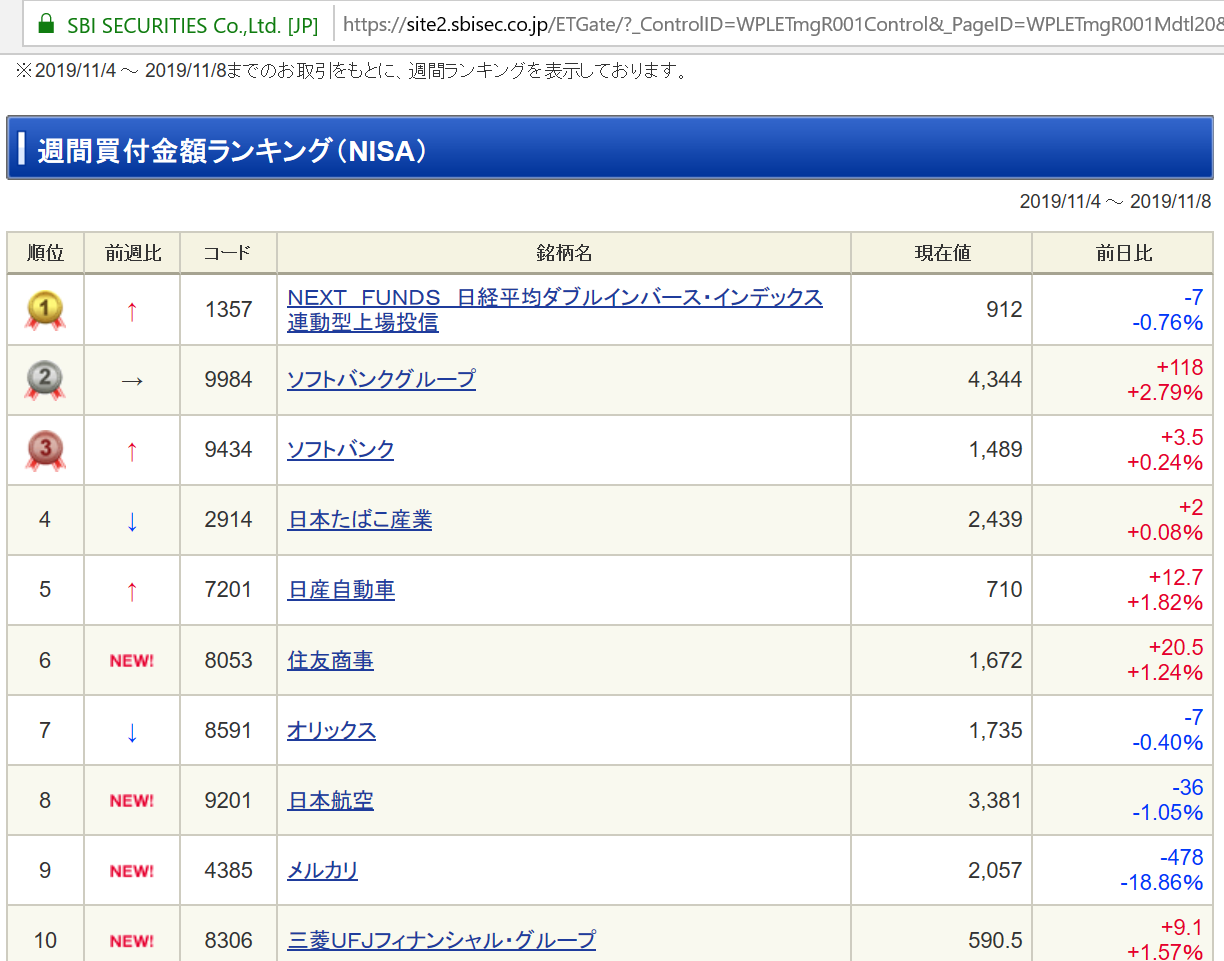This screenshot has height=961, width=1224.
Task: Select the 日本航空 stock link
Action: (x=330, y=801)
